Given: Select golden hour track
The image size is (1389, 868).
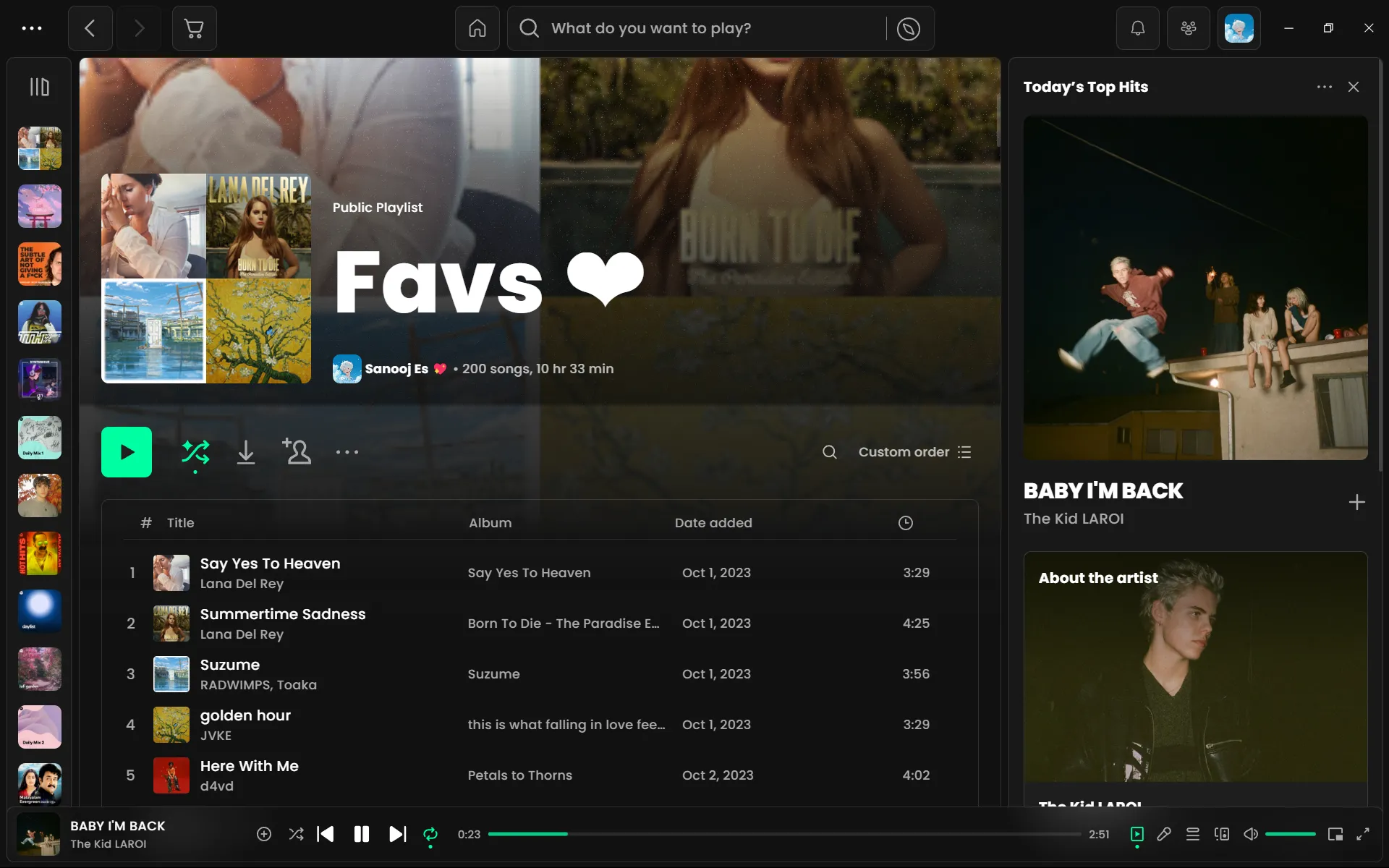Looking at the screenshot, I should pyautogui.click(x=245, y=715).
